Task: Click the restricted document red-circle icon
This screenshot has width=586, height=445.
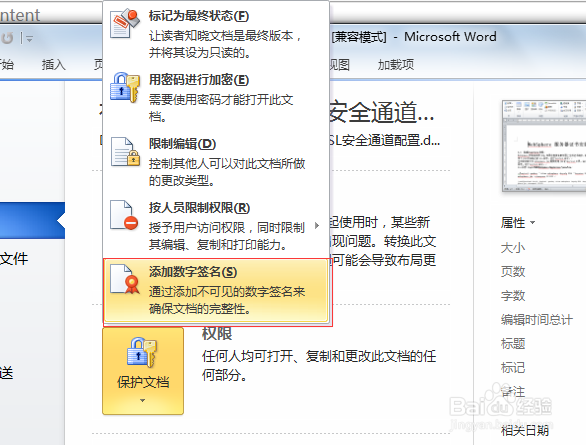Action: (x=124, y=215)
